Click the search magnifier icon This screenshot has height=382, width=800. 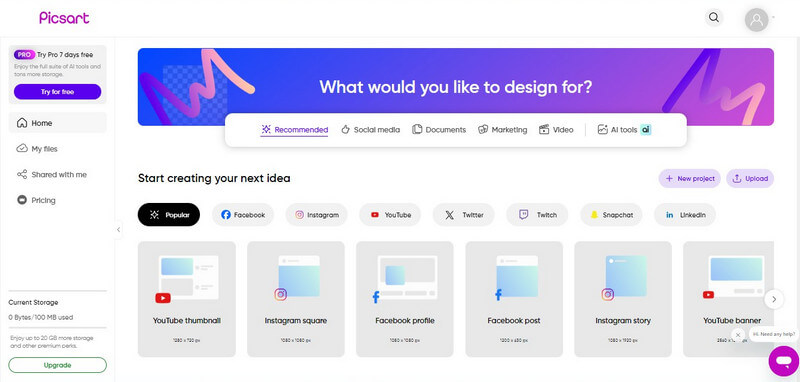pyautogui.click(x=714, y=18)
